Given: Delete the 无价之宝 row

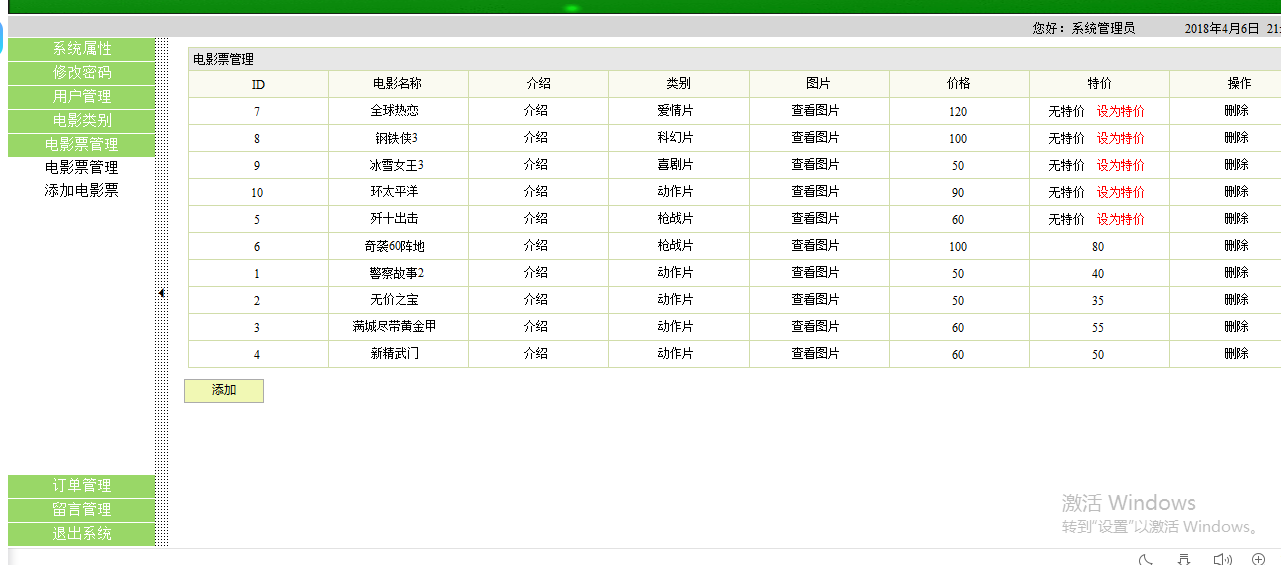Looking at the screenshot, I should (x=1236, y=300).
